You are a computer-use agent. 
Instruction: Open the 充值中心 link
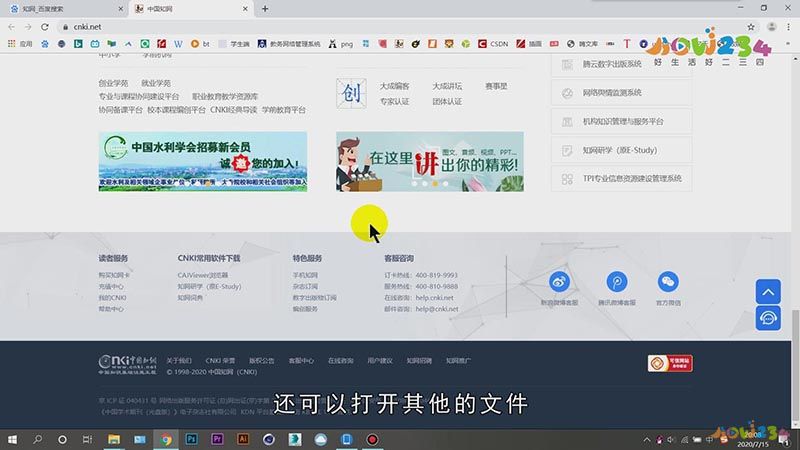click(111, 286)
